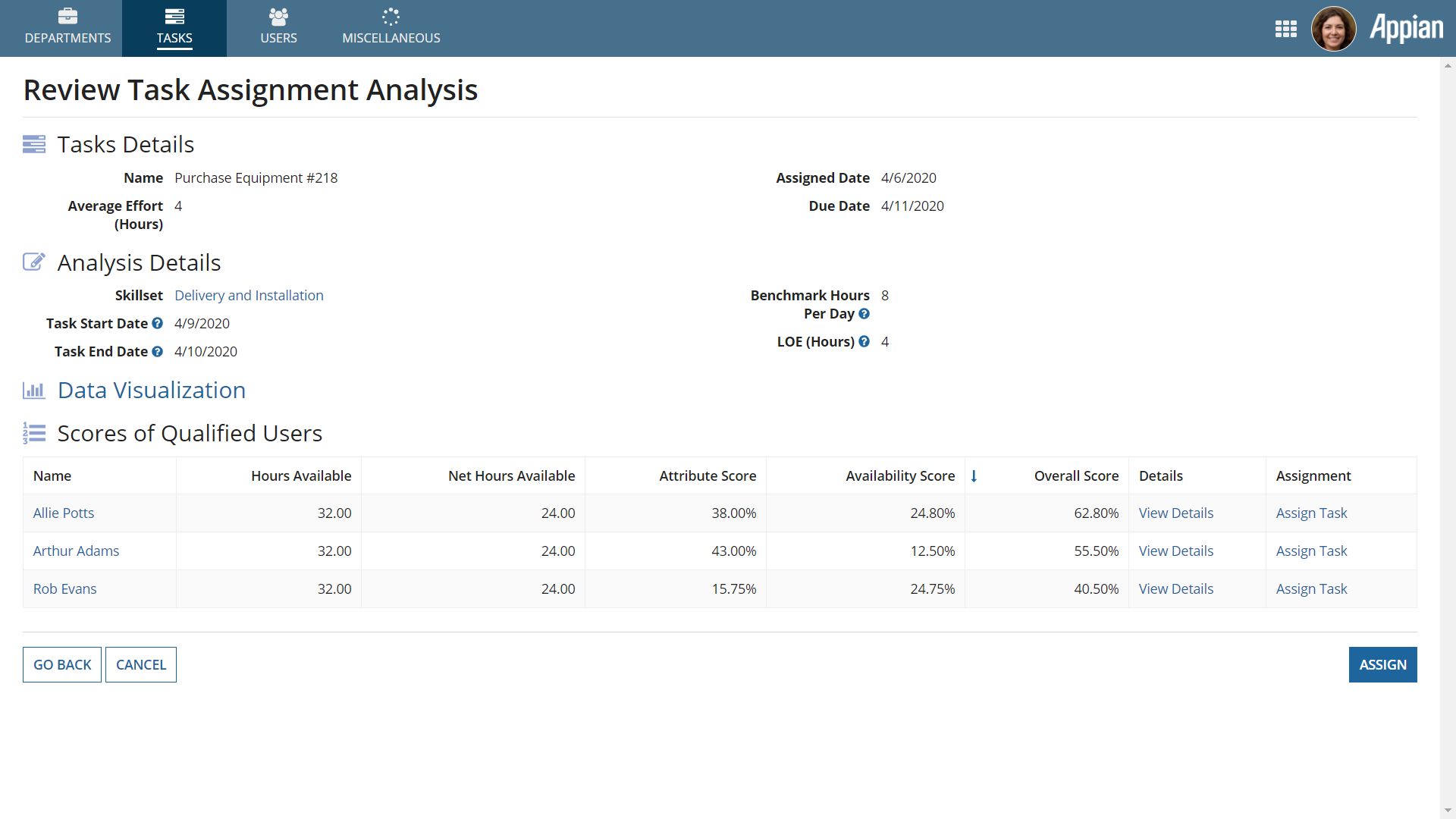The height and width of the screenshot is (819, 1456).
Task: Sort table by Overall Score column
Action: tap(1075, 475)
